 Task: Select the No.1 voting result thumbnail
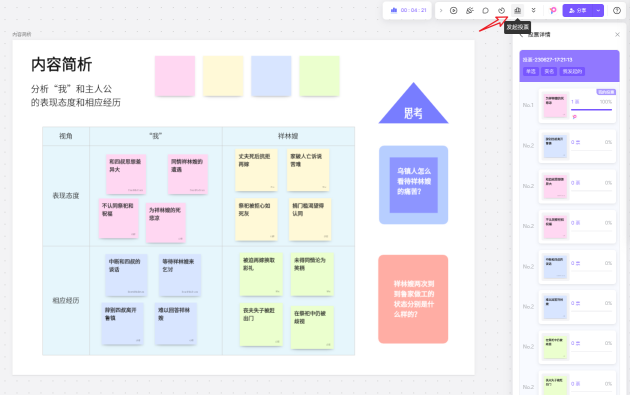pos(555,106)
